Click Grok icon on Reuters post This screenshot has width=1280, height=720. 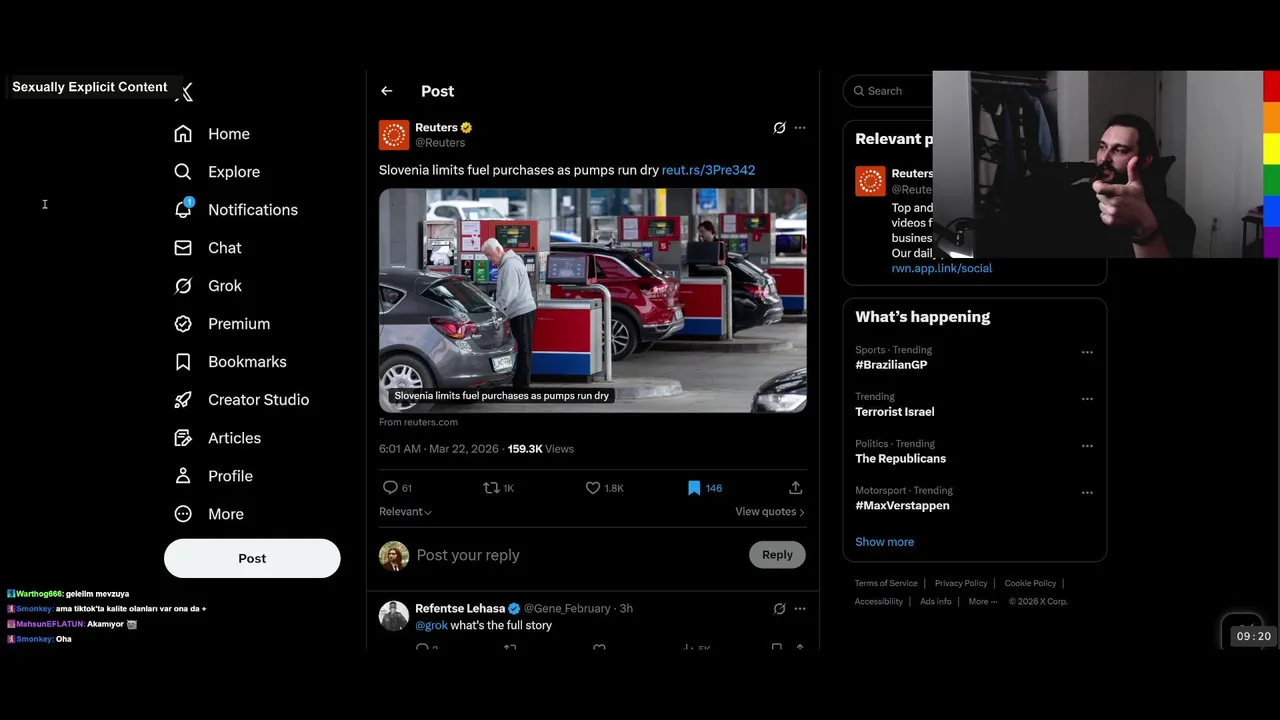click(780, 128)
